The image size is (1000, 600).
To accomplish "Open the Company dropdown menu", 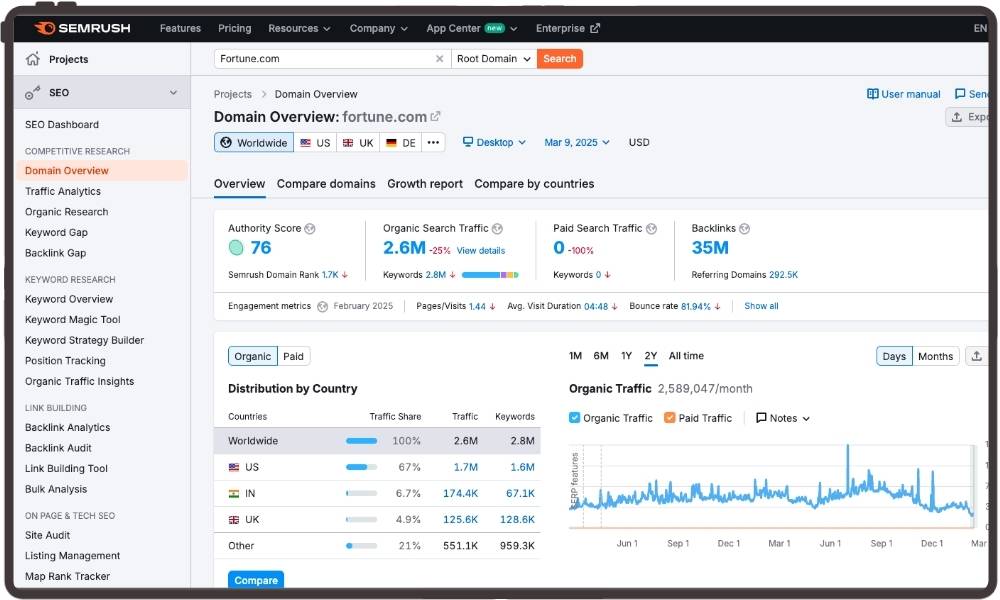I will click(x=379, y=28).
